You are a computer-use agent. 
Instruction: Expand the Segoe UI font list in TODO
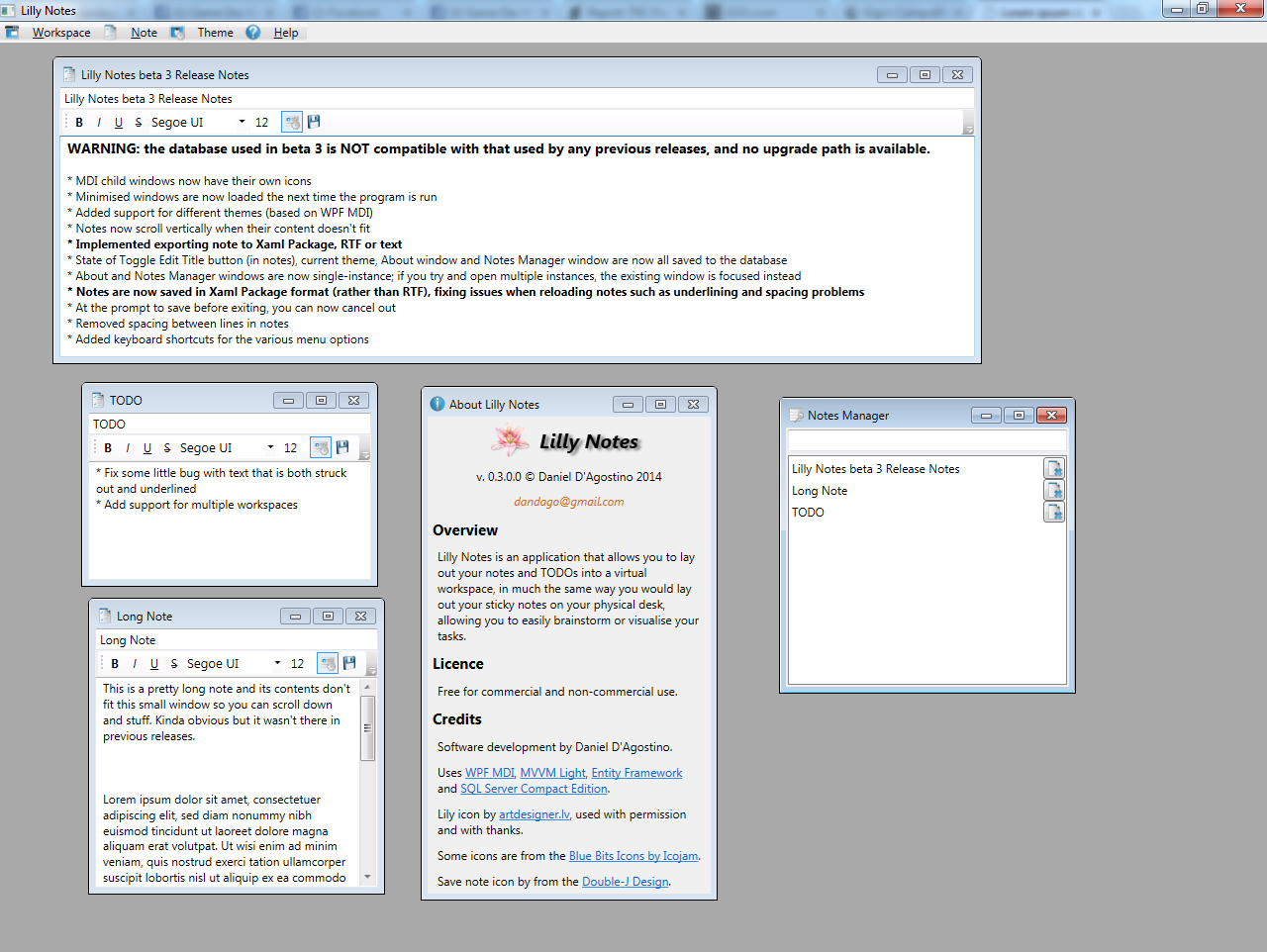point(270,448)
